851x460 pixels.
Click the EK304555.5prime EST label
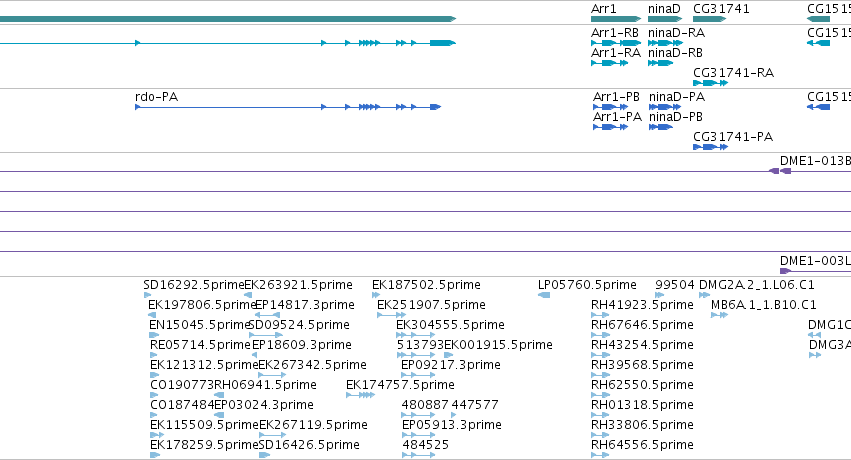click(x=450, y=325)
